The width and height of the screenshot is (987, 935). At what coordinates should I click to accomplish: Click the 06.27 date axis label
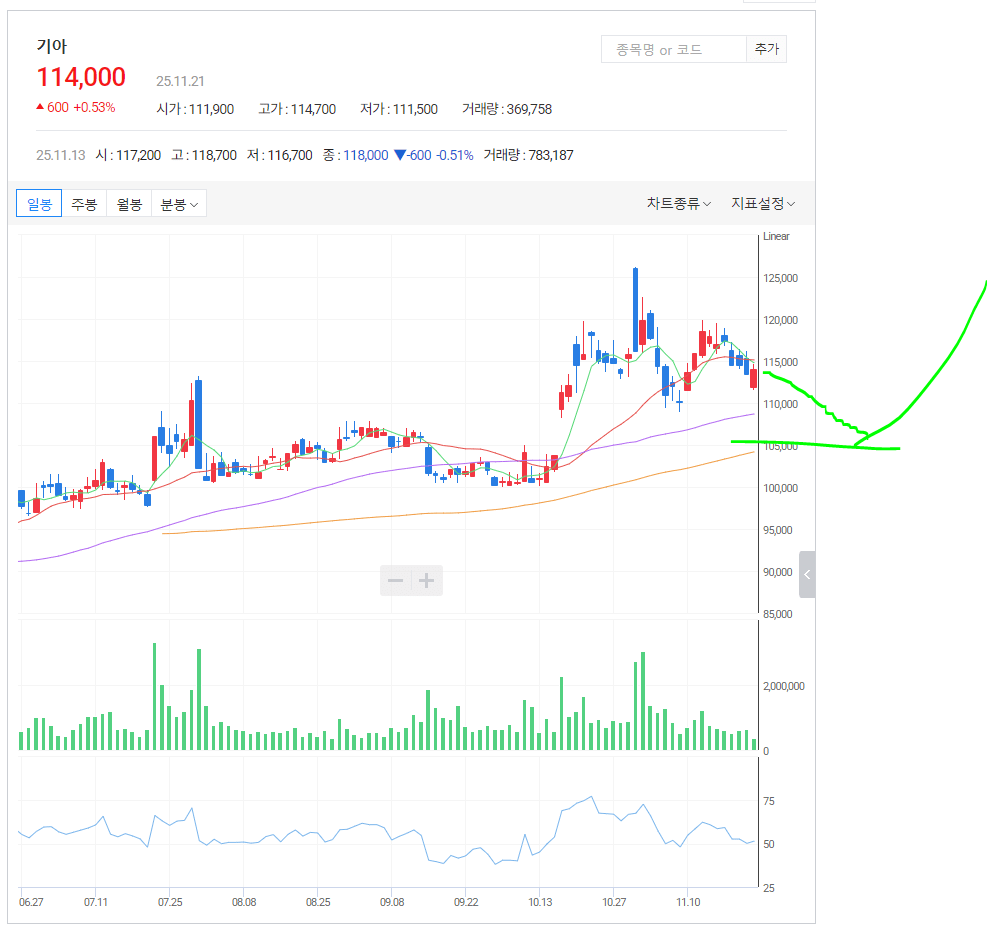pyautogui.click(x=31, y=902)
